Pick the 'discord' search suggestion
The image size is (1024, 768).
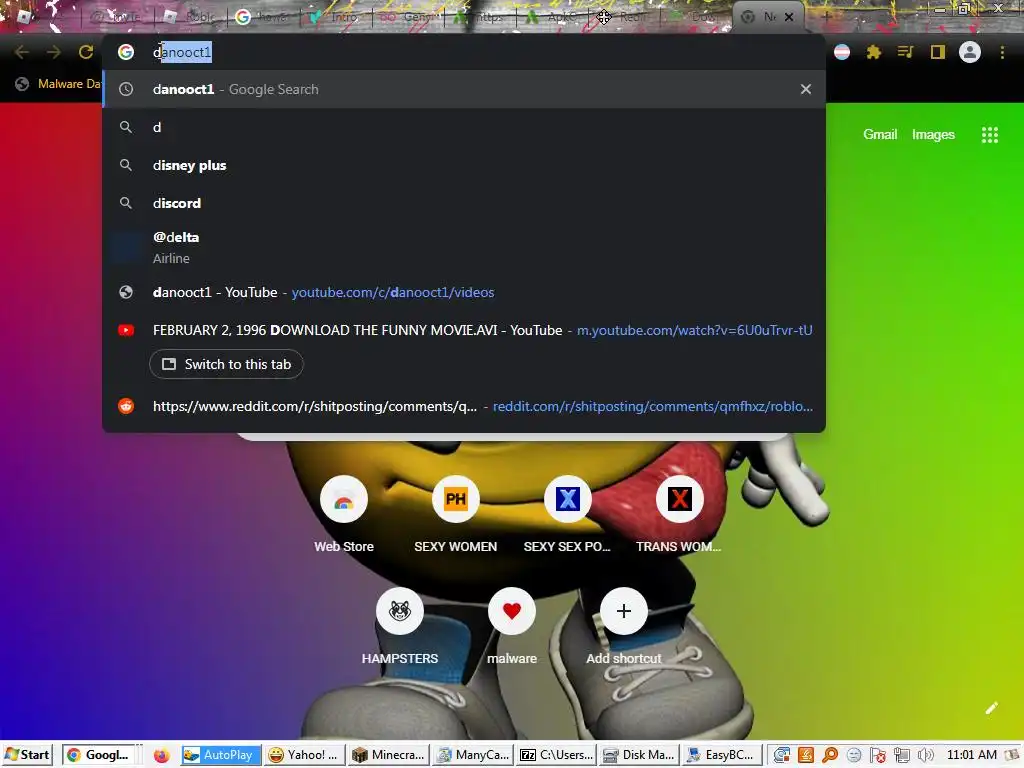464,203
